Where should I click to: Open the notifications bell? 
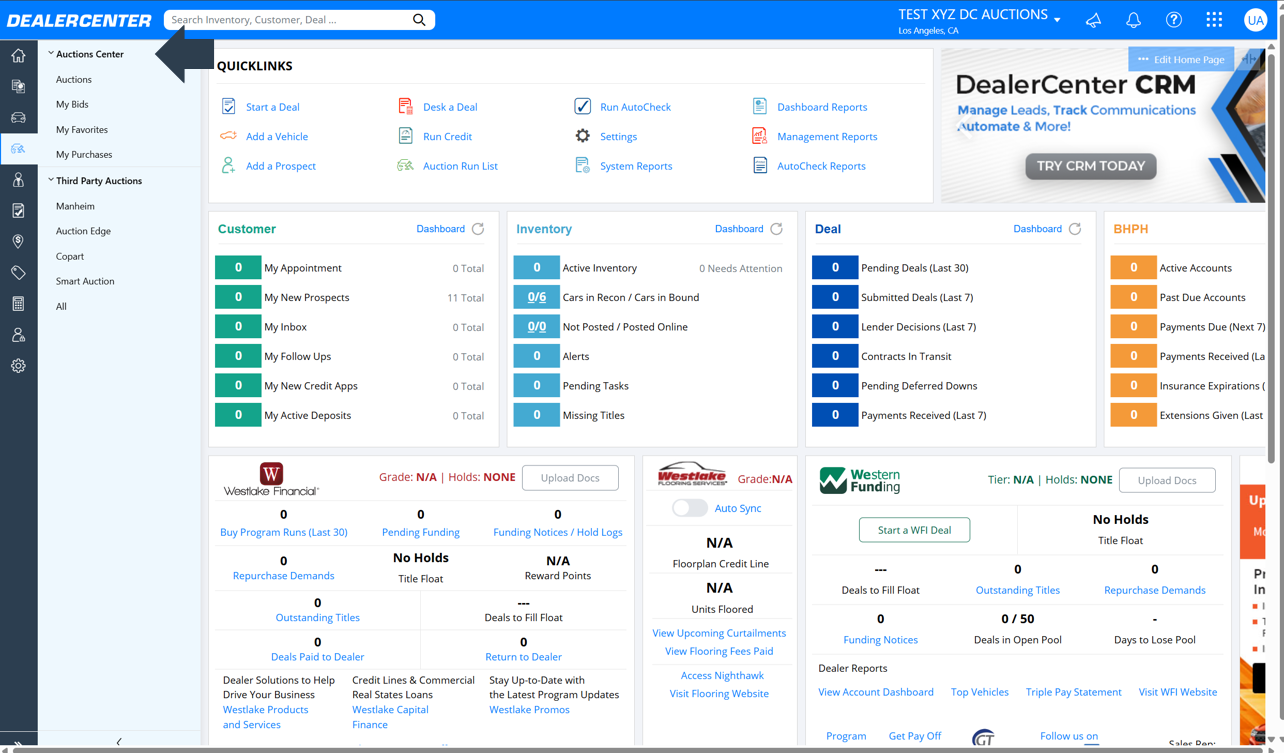pyautogui.click(x=1133, y=20)
